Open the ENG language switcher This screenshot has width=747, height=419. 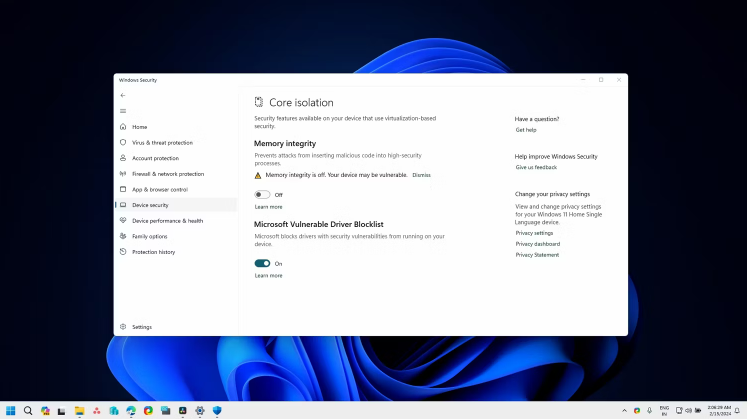point(664,411)
